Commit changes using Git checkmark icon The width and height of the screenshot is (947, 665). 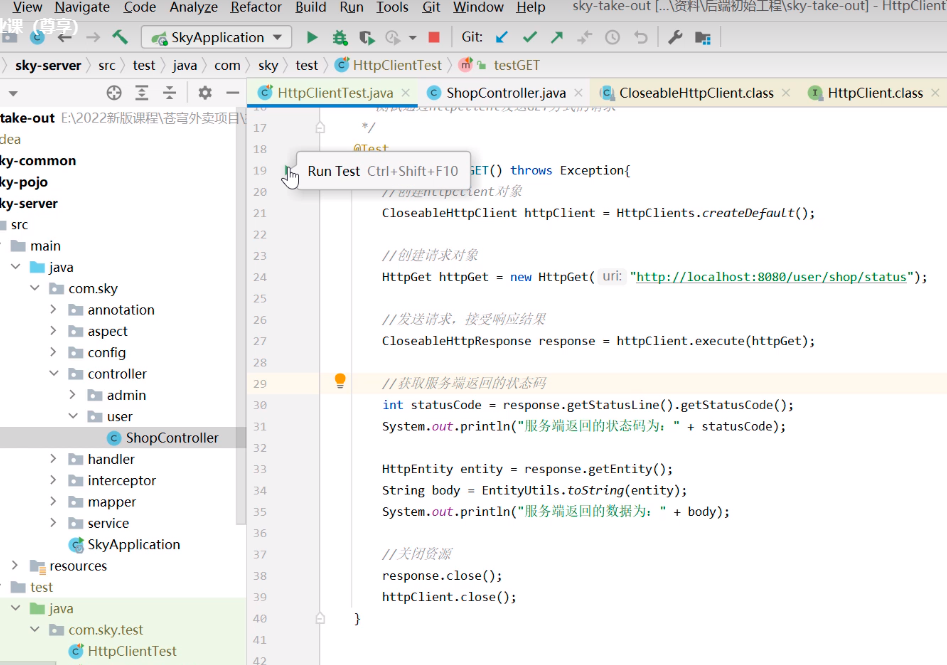530,37
